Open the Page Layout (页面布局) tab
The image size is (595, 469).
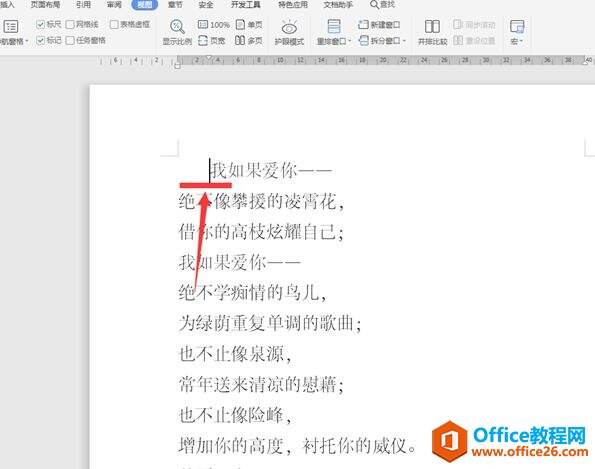[x=45, y=5]
